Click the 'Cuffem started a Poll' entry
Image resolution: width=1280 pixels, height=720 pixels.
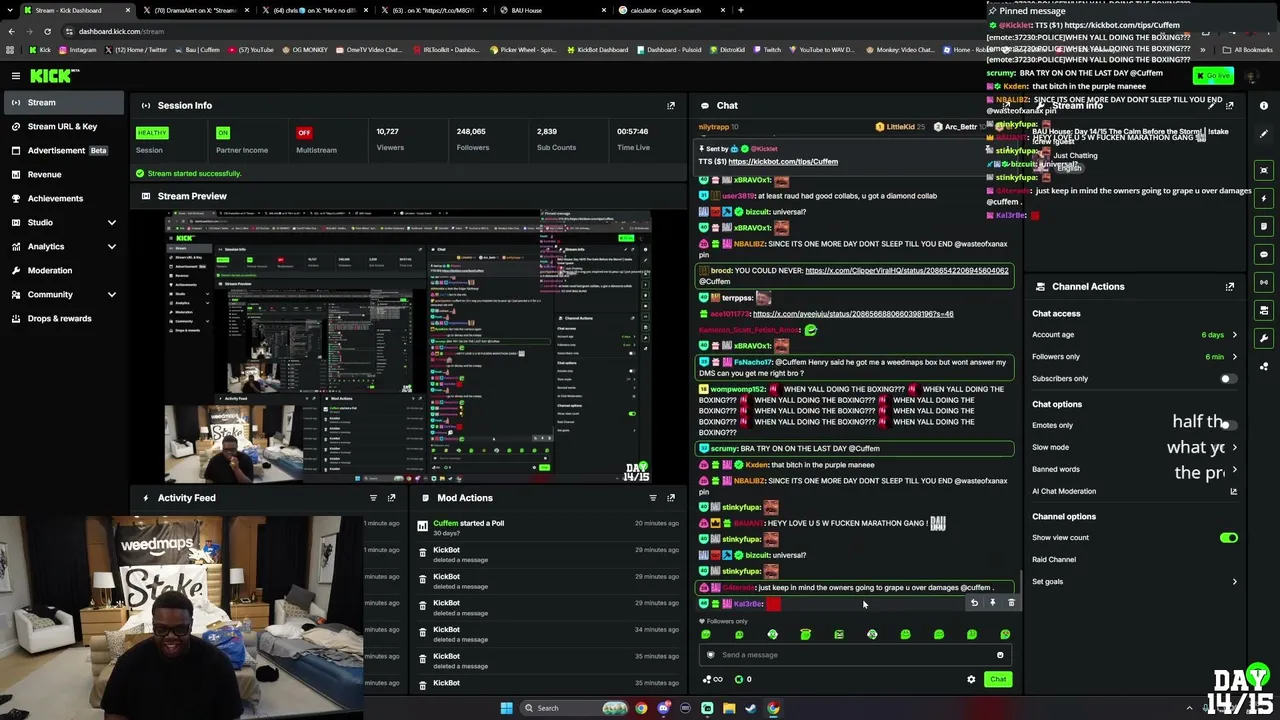coord(547,527)
